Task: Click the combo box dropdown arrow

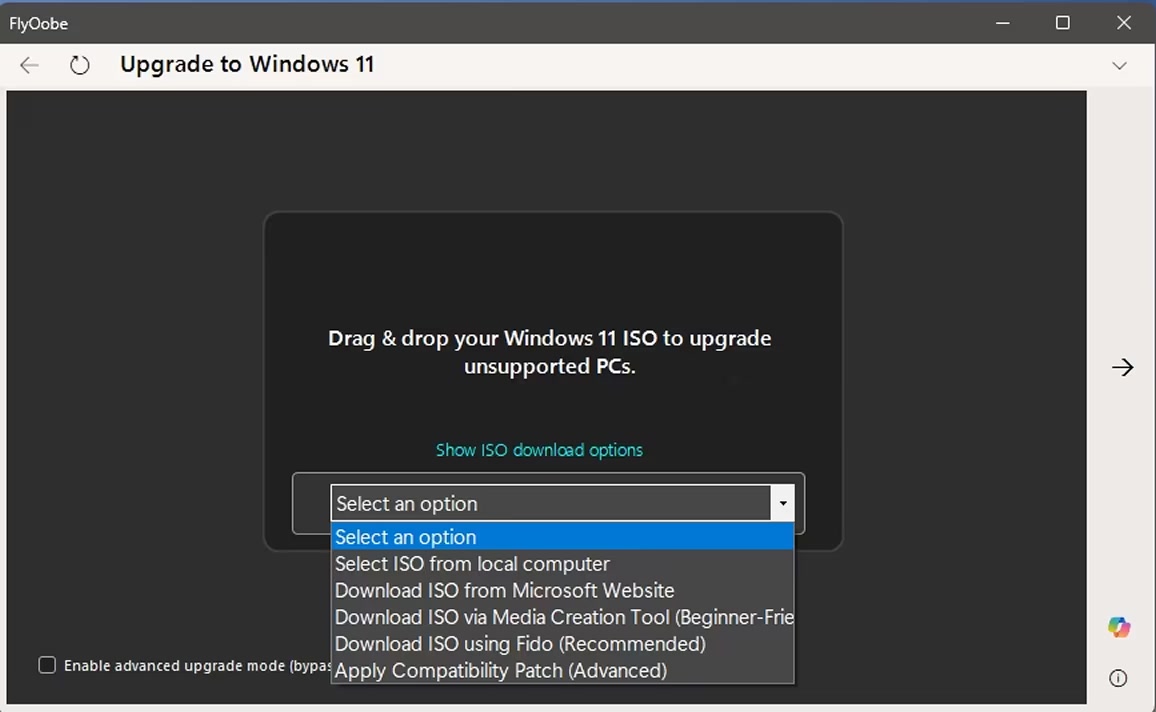Action: pyautogui.click(x=782, y=503)
